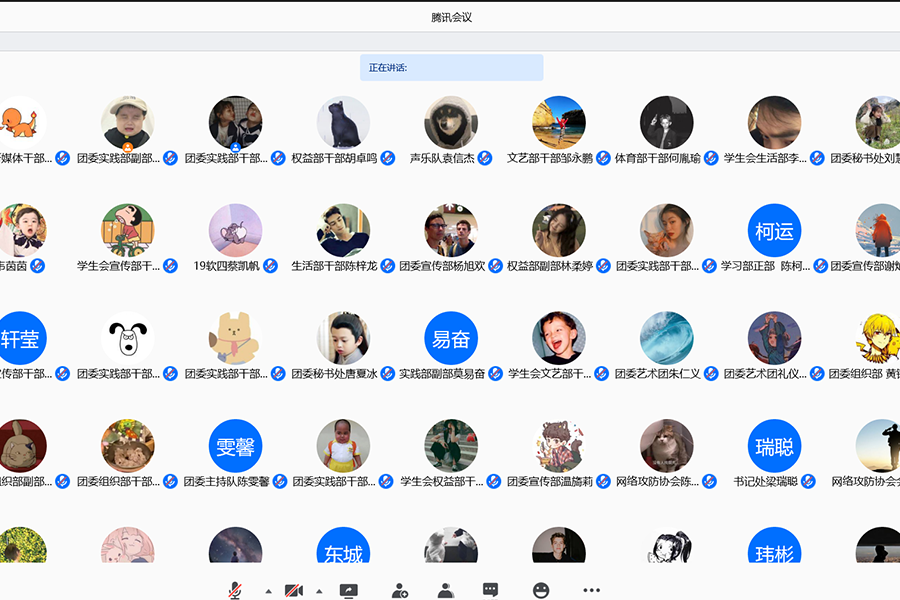Viewport: 900px width, 600px height.
Task: Open the chat window icon
Action: (x=490, y=590)
